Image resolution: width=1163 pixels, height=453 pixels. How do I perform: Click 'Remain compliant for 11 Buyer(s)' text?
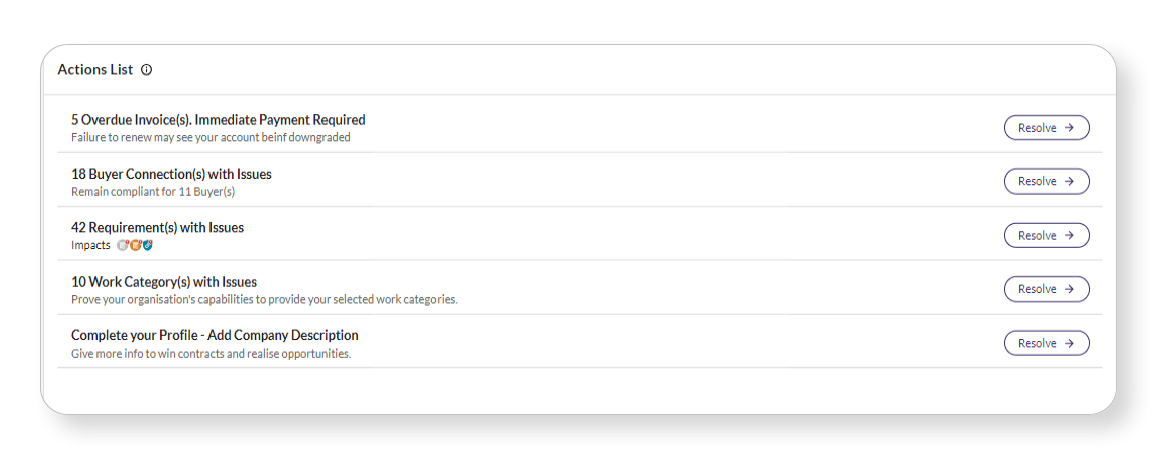click(153, 192)
